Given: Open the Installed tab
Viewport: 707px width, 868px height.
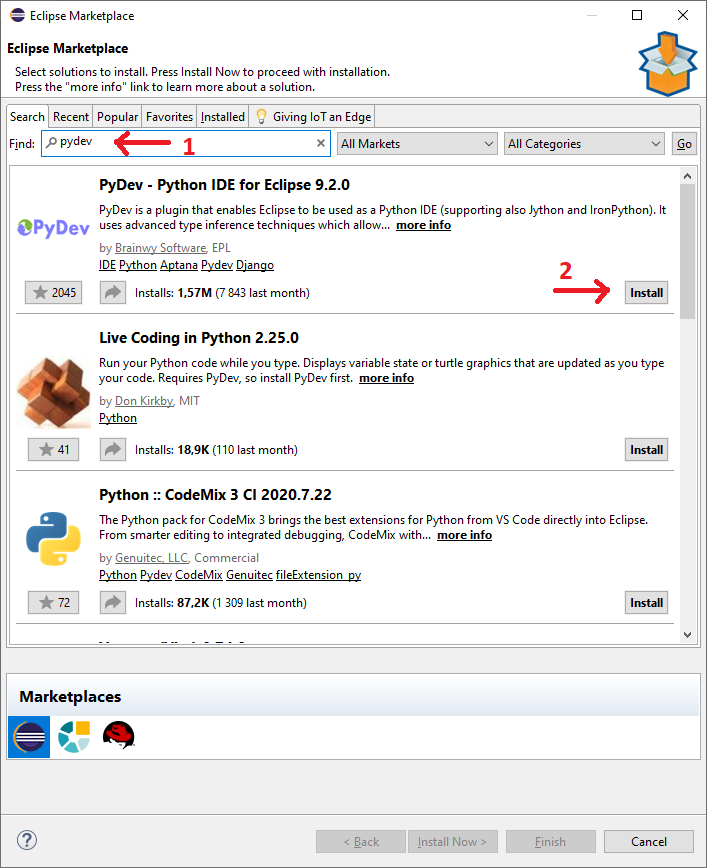Looking at the screenshot, I should click(222, 117).
